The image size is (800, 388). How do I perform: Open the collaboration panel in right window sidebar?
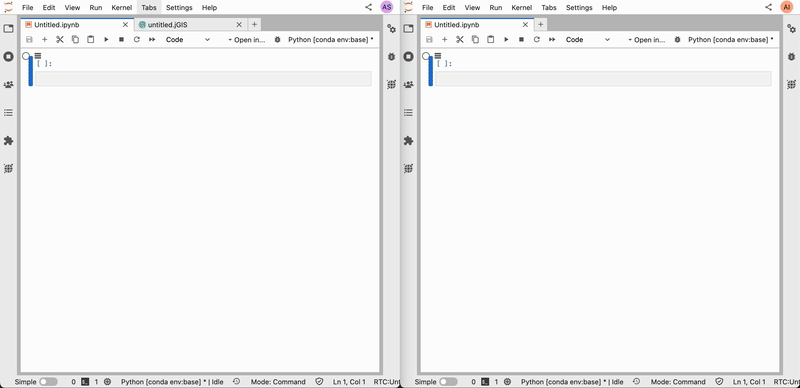pyautogui.click(x=408, y=85)
